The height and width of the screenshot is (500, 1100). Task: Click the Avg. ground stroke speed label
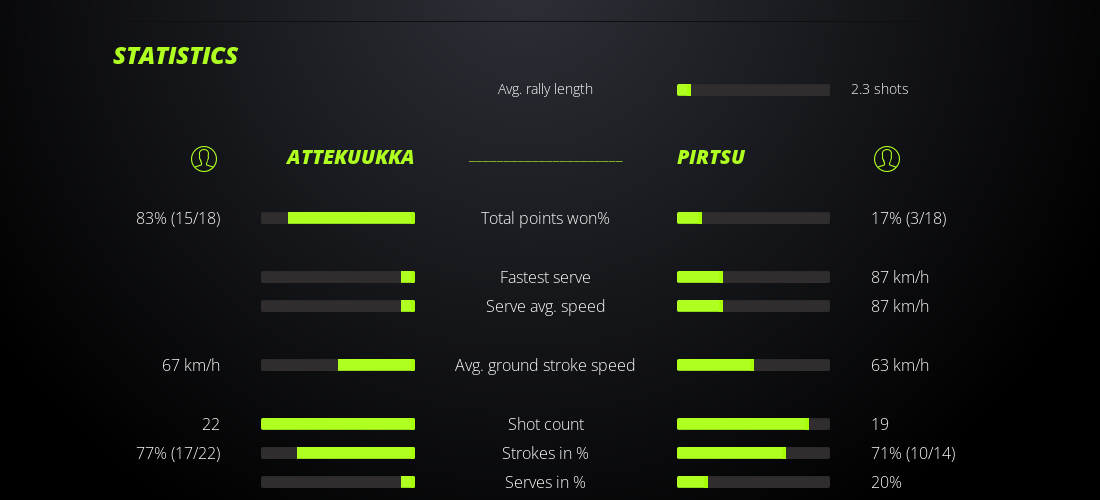point(545,365)
